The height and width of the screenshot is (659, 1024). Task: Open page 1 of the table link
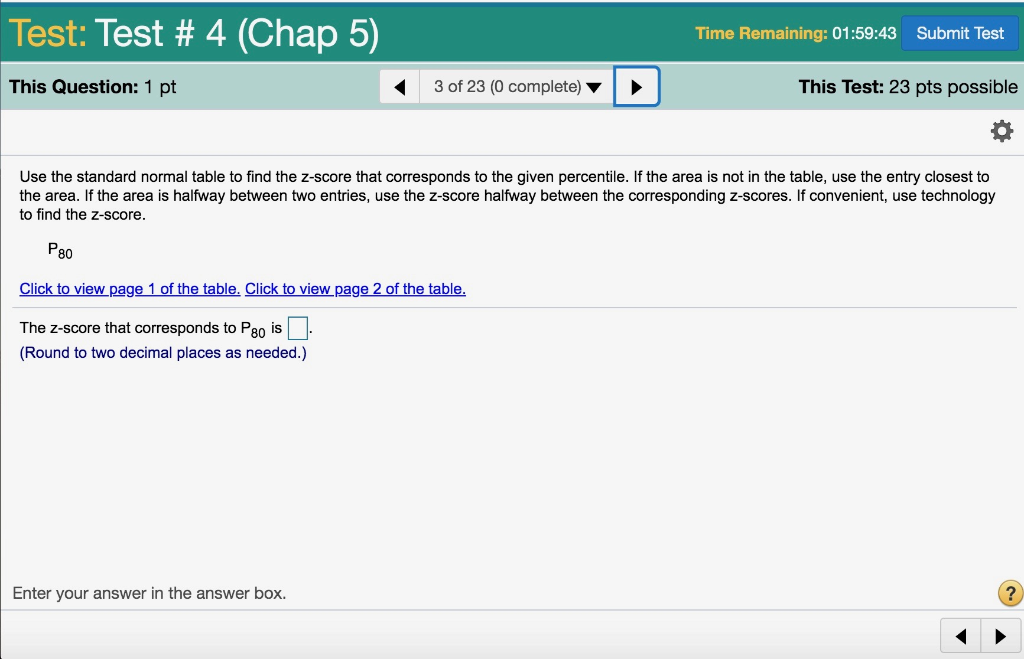pos(130,289)
